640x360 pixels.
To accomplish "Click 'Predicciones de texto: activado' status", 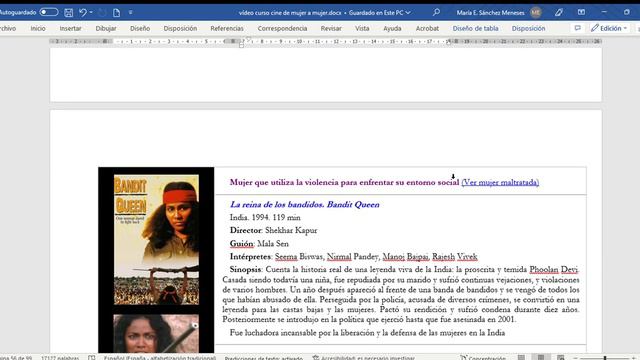I will (264, 358).
